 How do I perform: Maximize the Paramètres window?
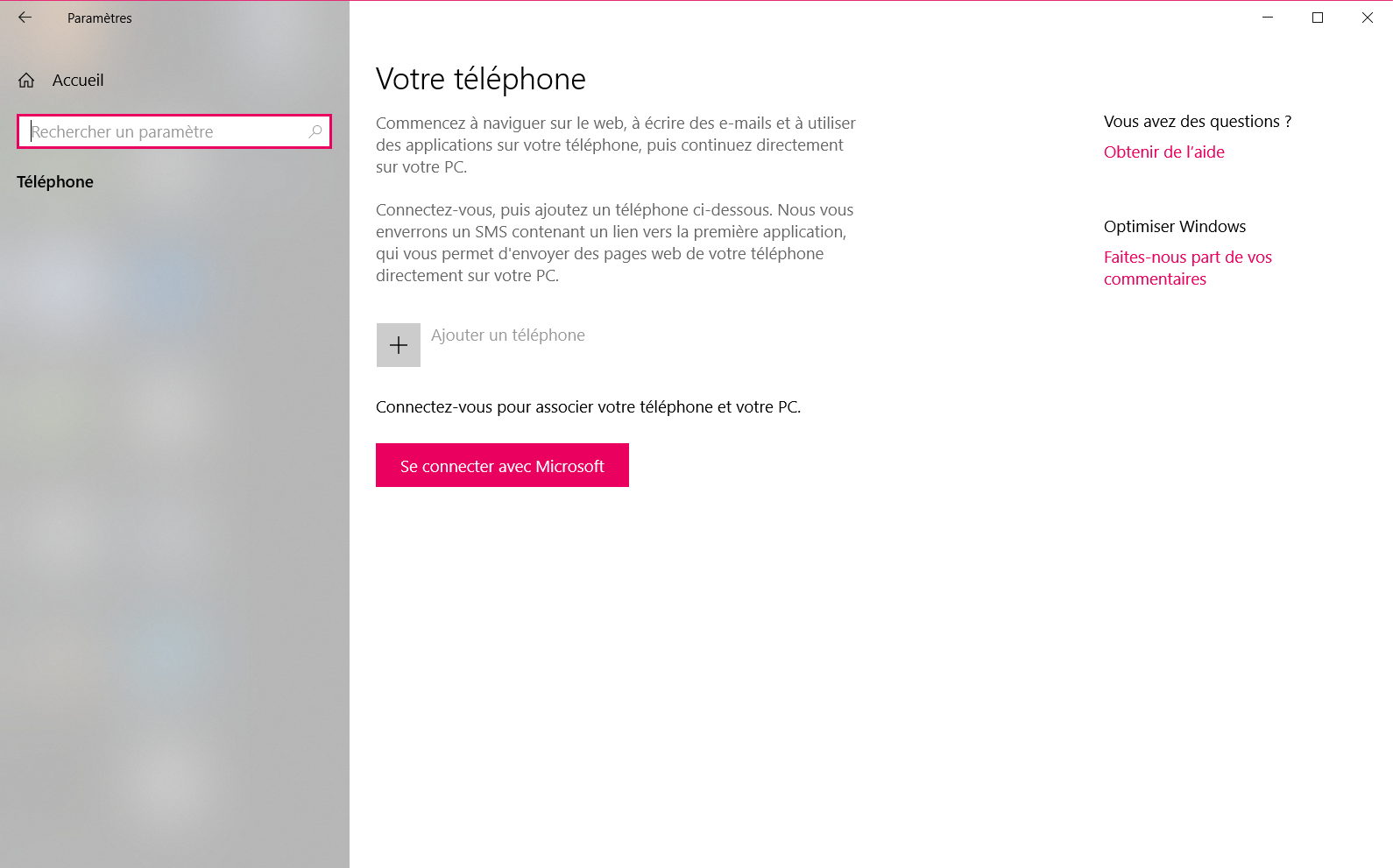click(1317, 18)
